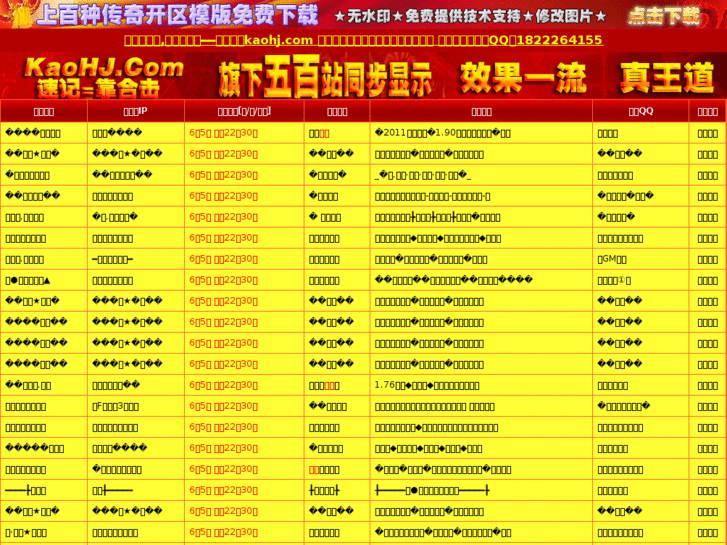Screen dimensions: 727x545
Task: Click the red time cell in the "1.76" row
Action: [x=244, y=385]
